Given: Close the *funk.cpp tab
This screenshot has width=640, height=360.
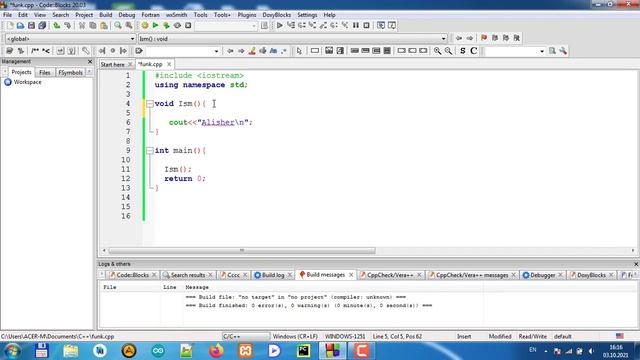Looking at the screenshot, I should 169,64.
